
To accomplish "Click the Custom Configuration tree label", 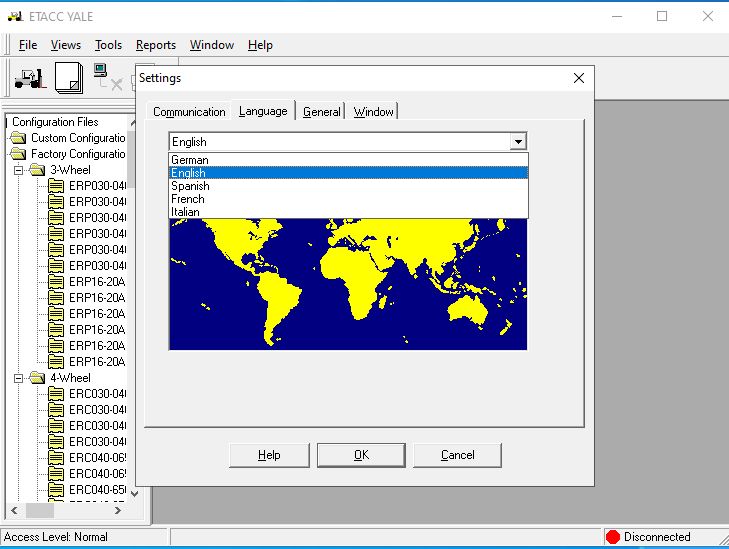I will pyautogui.click(x=78, y=138).
